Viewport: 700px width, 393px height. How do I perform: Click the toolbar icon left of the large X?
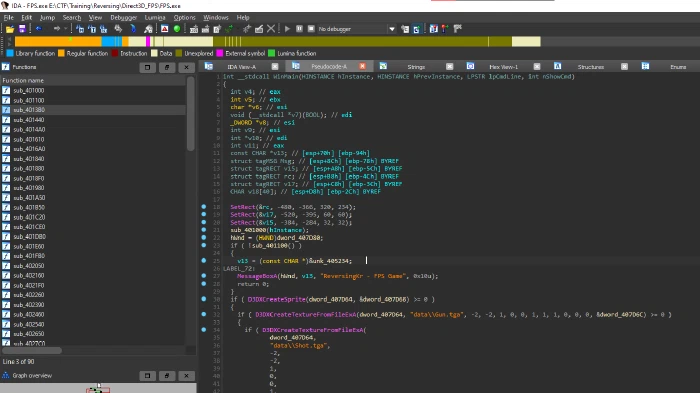point(259,29)
